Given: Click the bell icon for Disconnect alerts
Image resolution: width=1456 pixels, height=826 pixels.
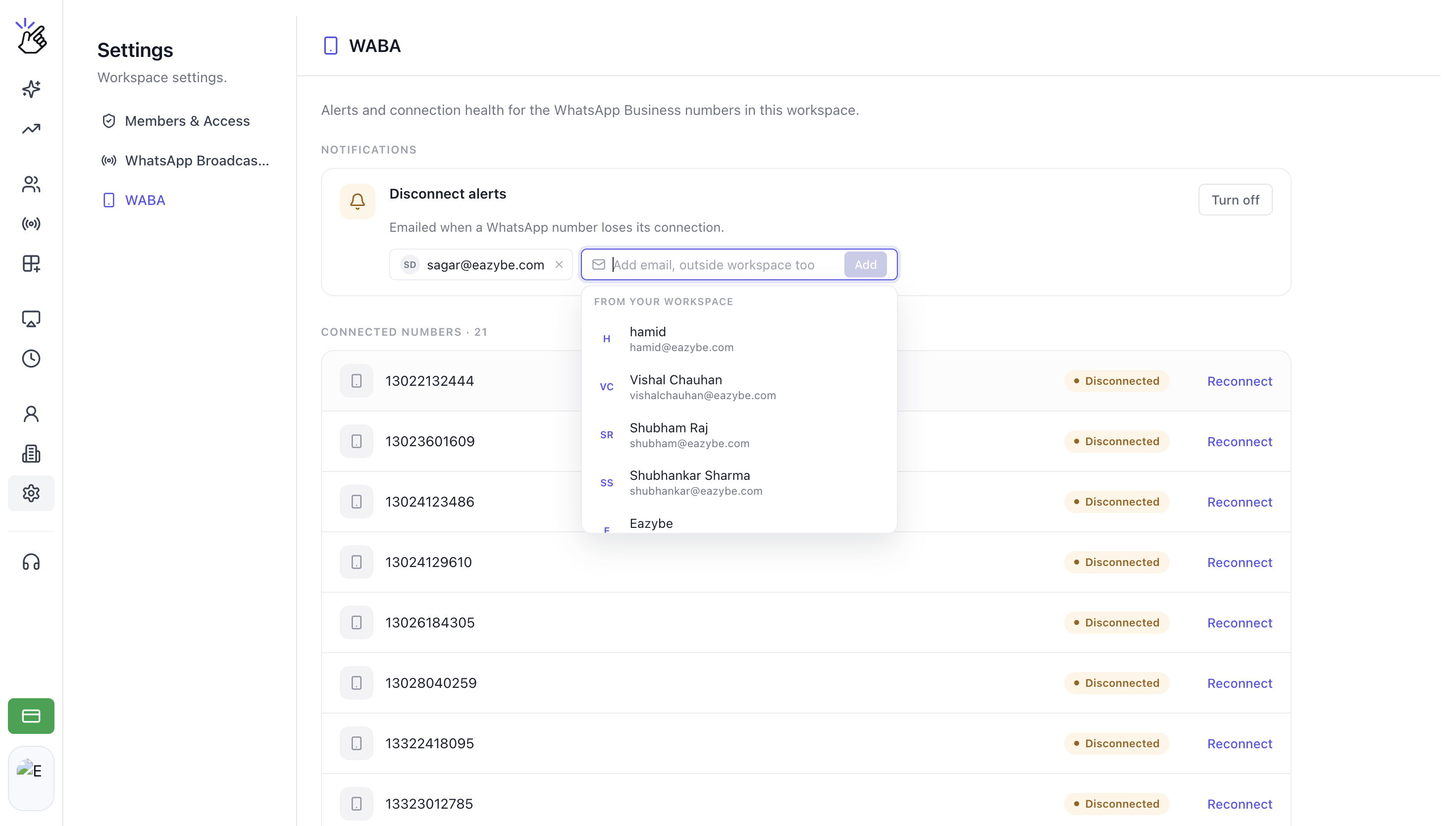Looking at the screenshot, I should click(x=358, y=202).
